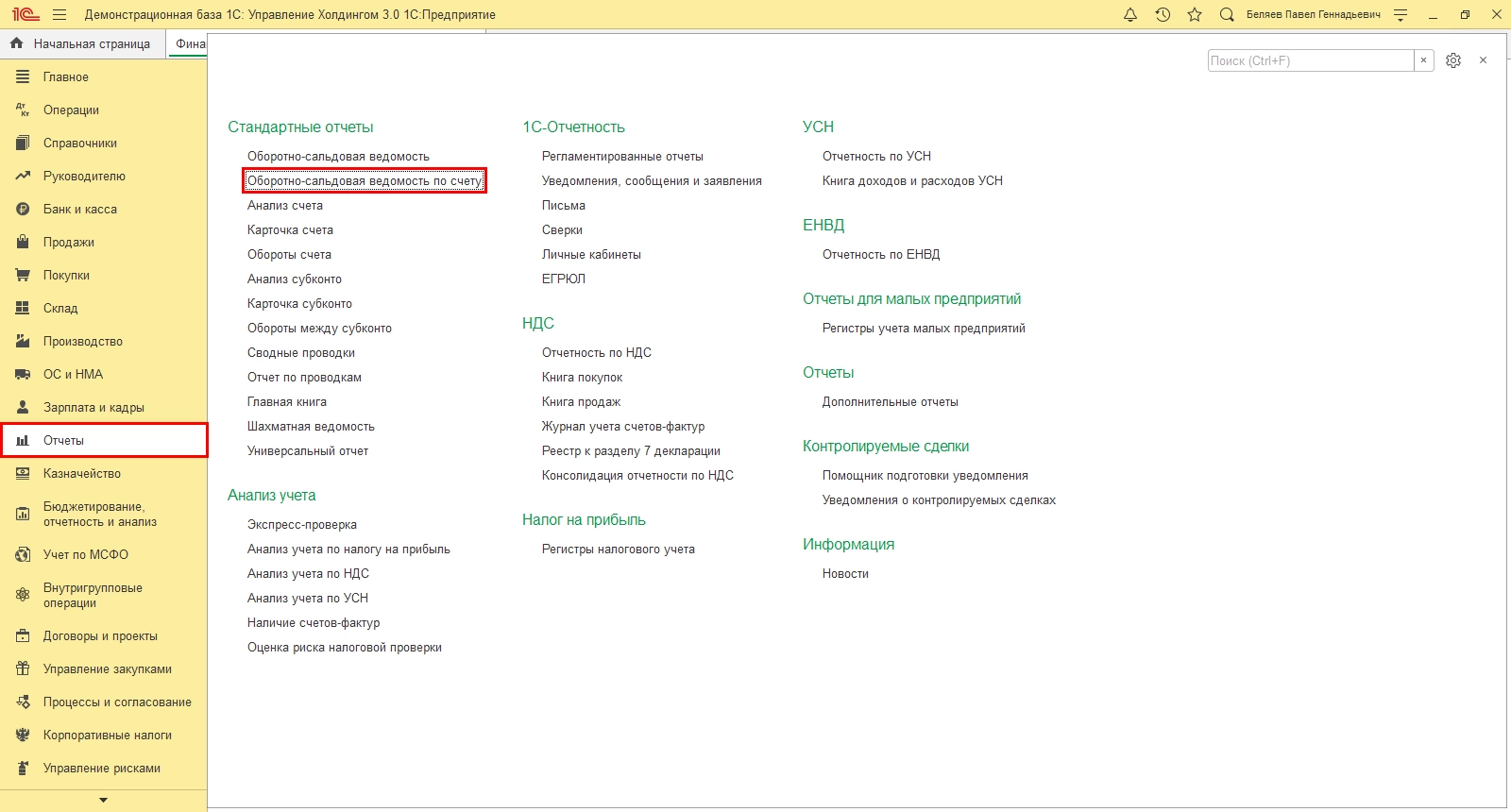Open Книга доходов и расходов УСН

coord(912,180)
